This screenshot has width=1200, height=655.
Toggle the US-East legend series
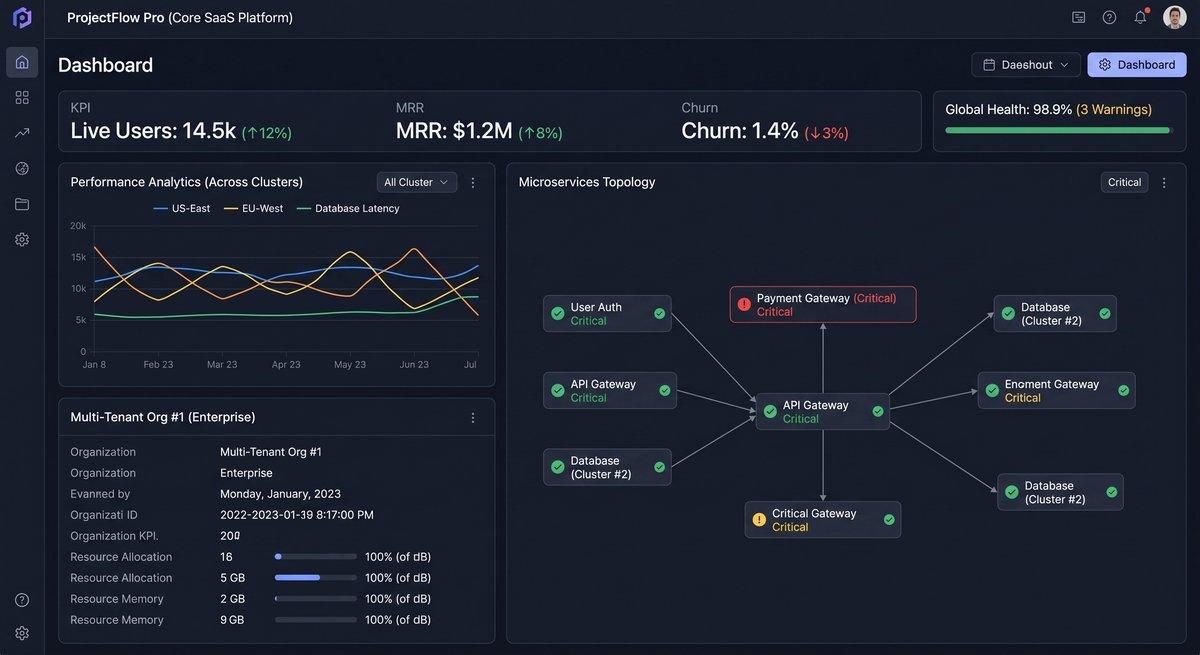(182, 208)
